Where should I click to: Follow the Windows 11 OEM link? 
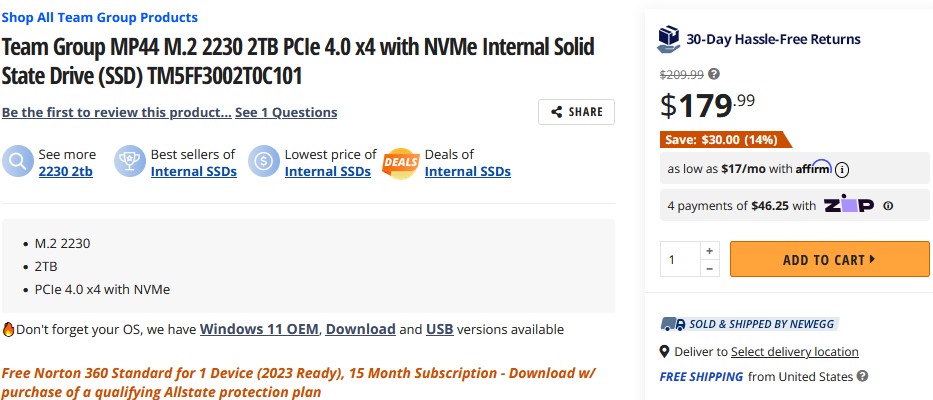coord(260,329)
